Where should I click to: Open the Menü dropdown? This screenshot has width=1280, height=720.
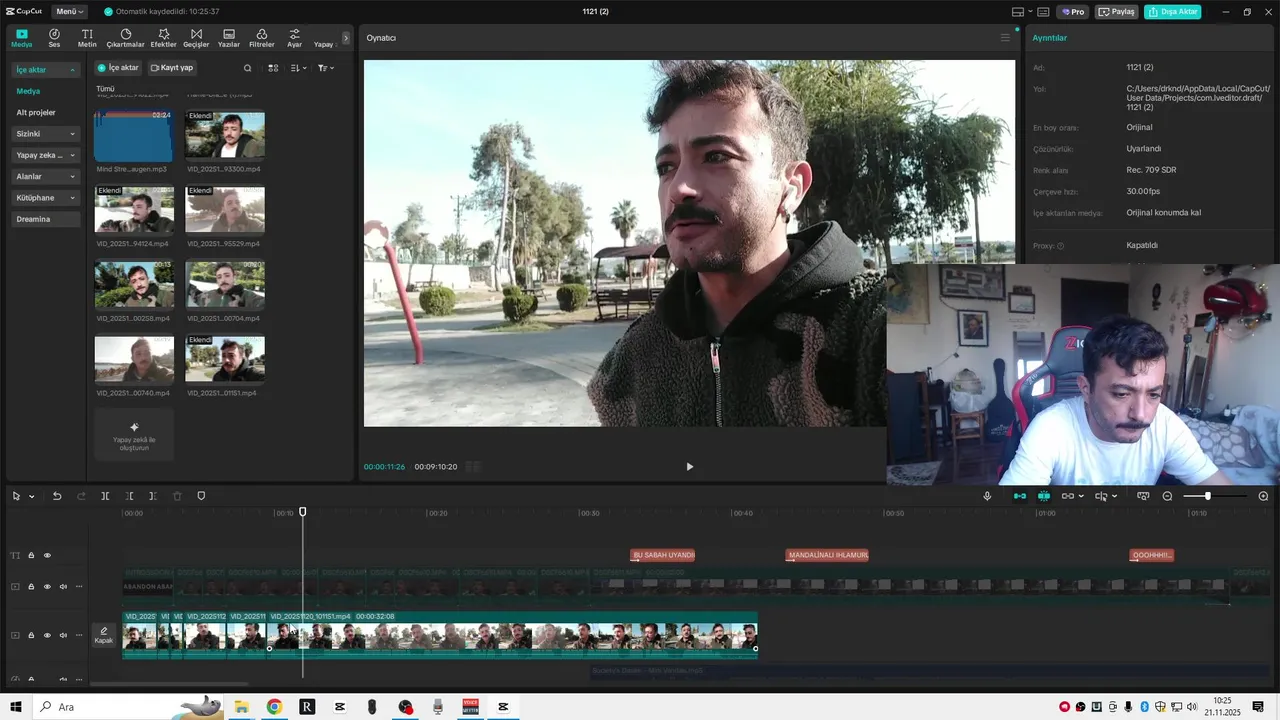point(69,11)
